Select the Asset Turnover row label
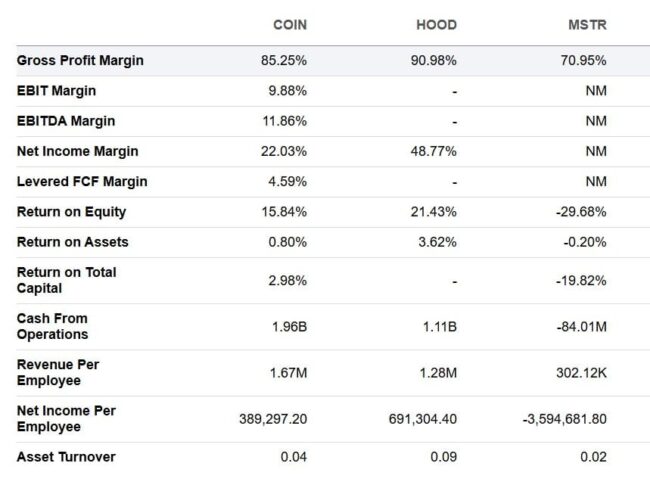This screenshot has height=488, width=650. [66, 457]
